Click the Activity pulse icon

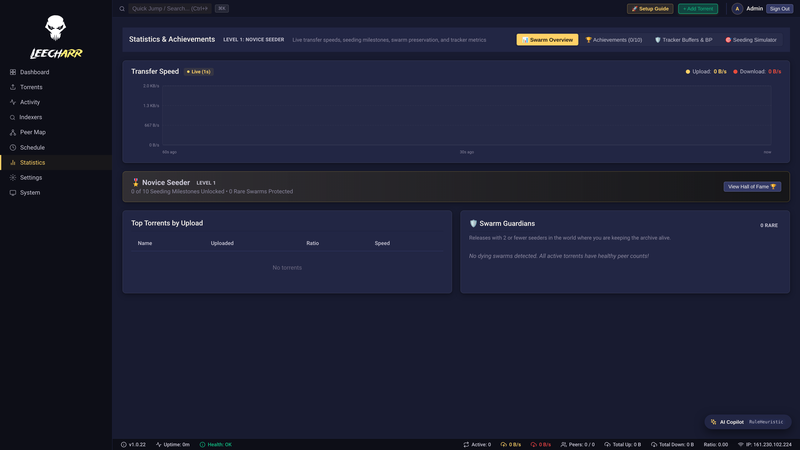coord(13,102)
